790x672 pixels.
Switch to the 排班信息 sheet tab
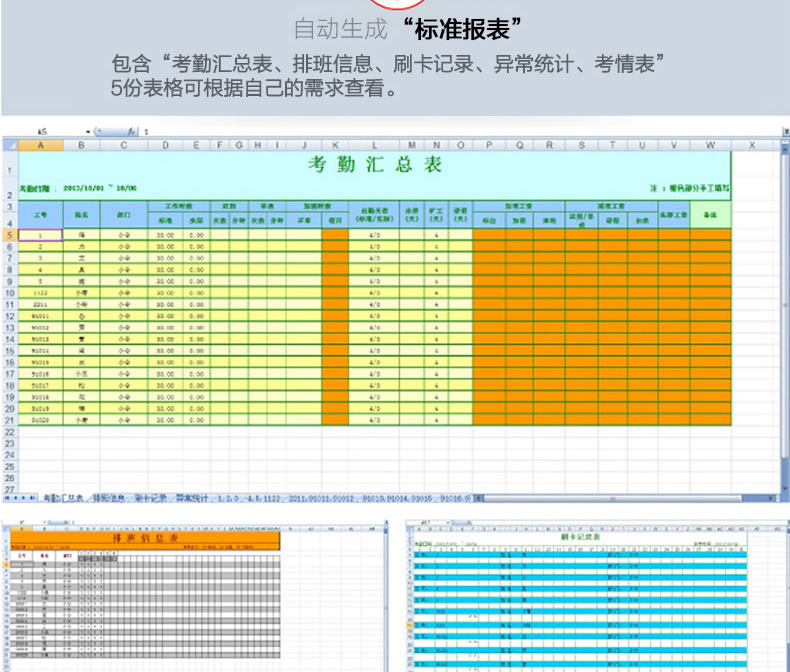pyautogui.click(x=109, y=498)
